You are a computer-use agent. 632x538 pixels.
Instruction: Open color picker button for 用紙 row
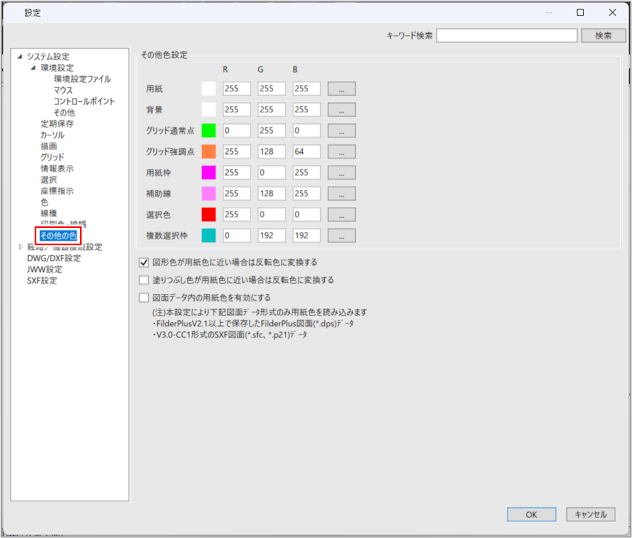pyautogui.click(x=341, y=88)
